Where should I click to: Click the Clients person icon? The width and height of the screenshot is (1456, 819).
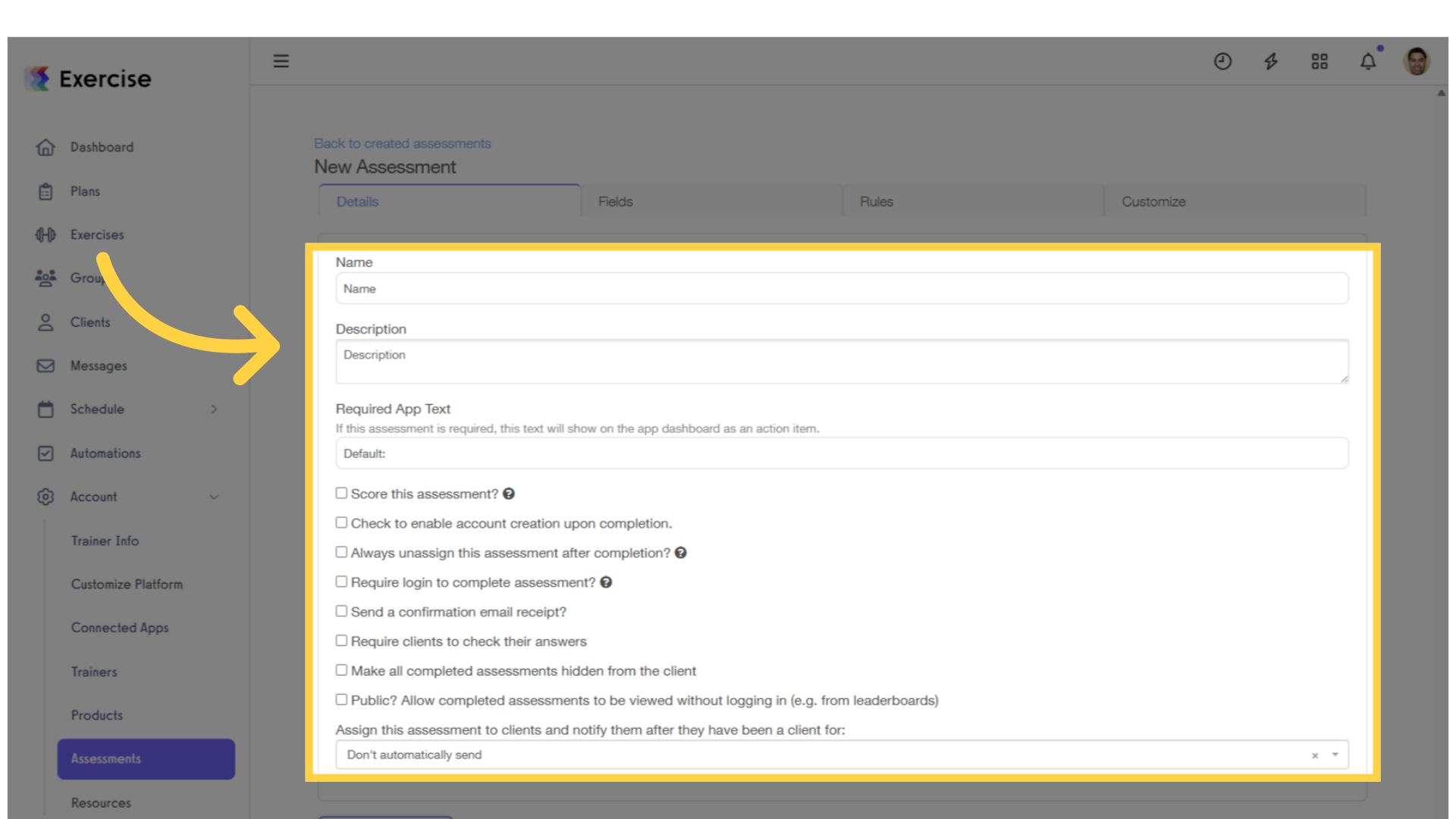pyautogui.click(x=45, y=322)
